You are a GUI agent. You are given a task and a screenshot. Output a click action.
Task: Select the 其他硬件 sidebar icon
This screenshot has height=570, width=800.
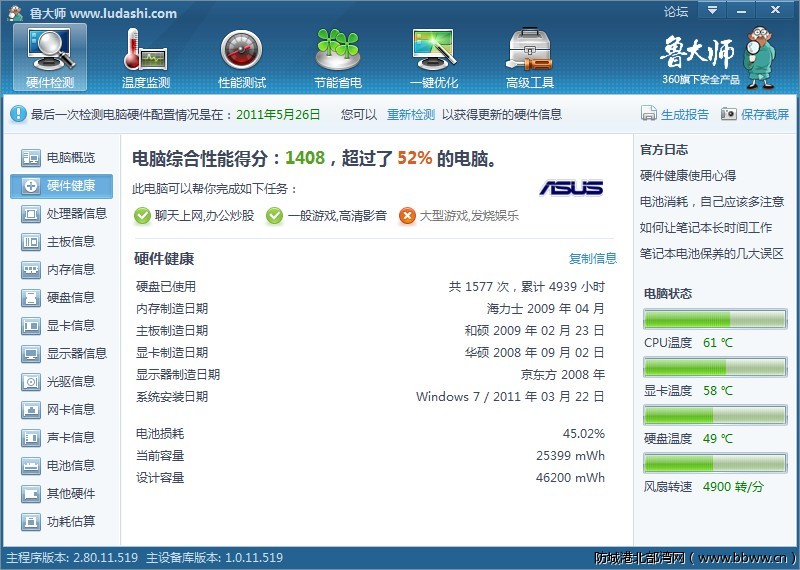tap(31, 494)
